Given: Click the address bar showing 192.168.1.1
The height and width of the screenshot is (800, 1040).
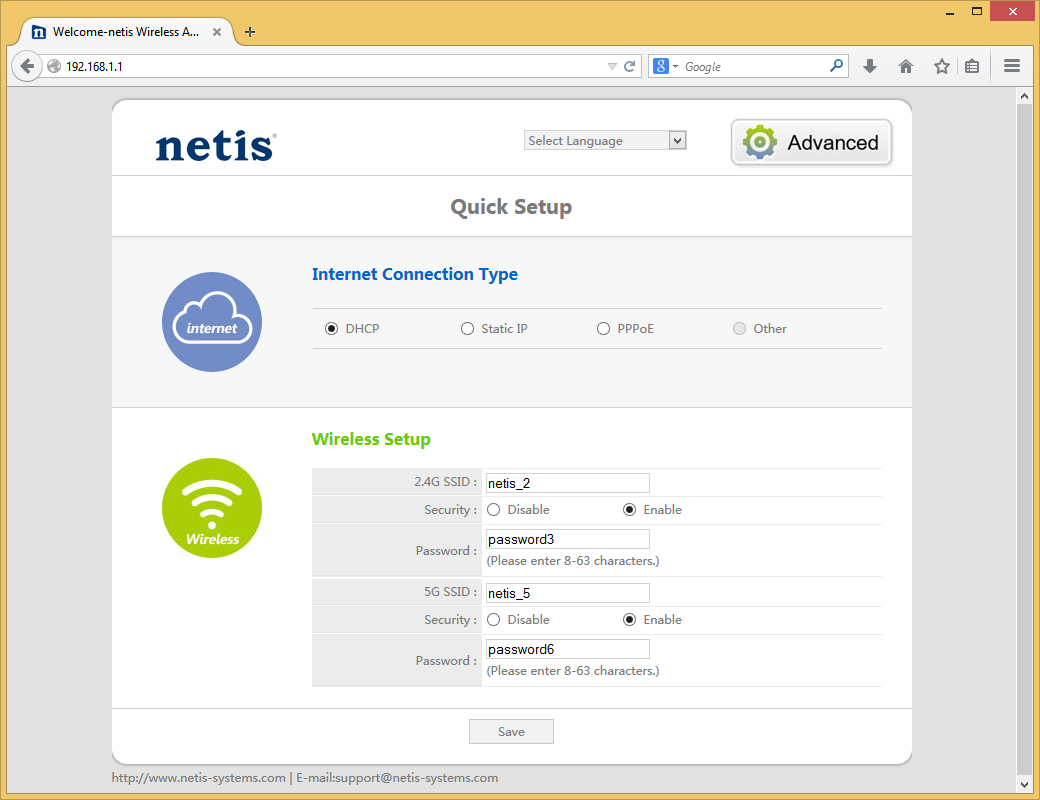Looking at the screenshot, I should [x=332, y=66].
